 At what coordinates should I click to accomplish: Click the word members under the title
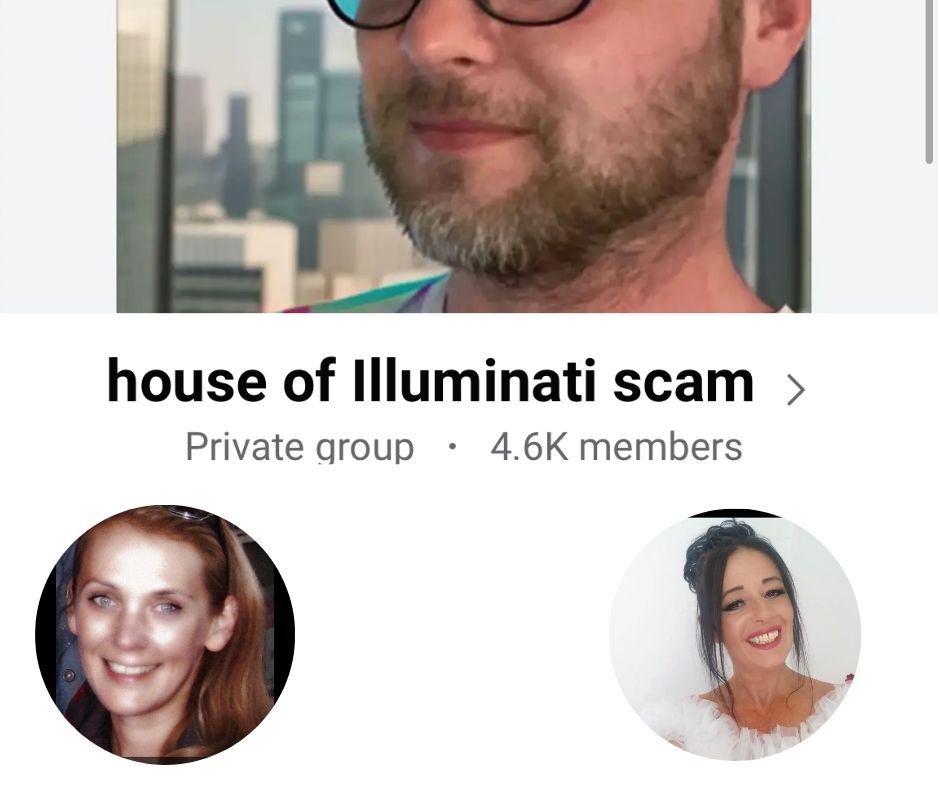[x=660, y=447]
